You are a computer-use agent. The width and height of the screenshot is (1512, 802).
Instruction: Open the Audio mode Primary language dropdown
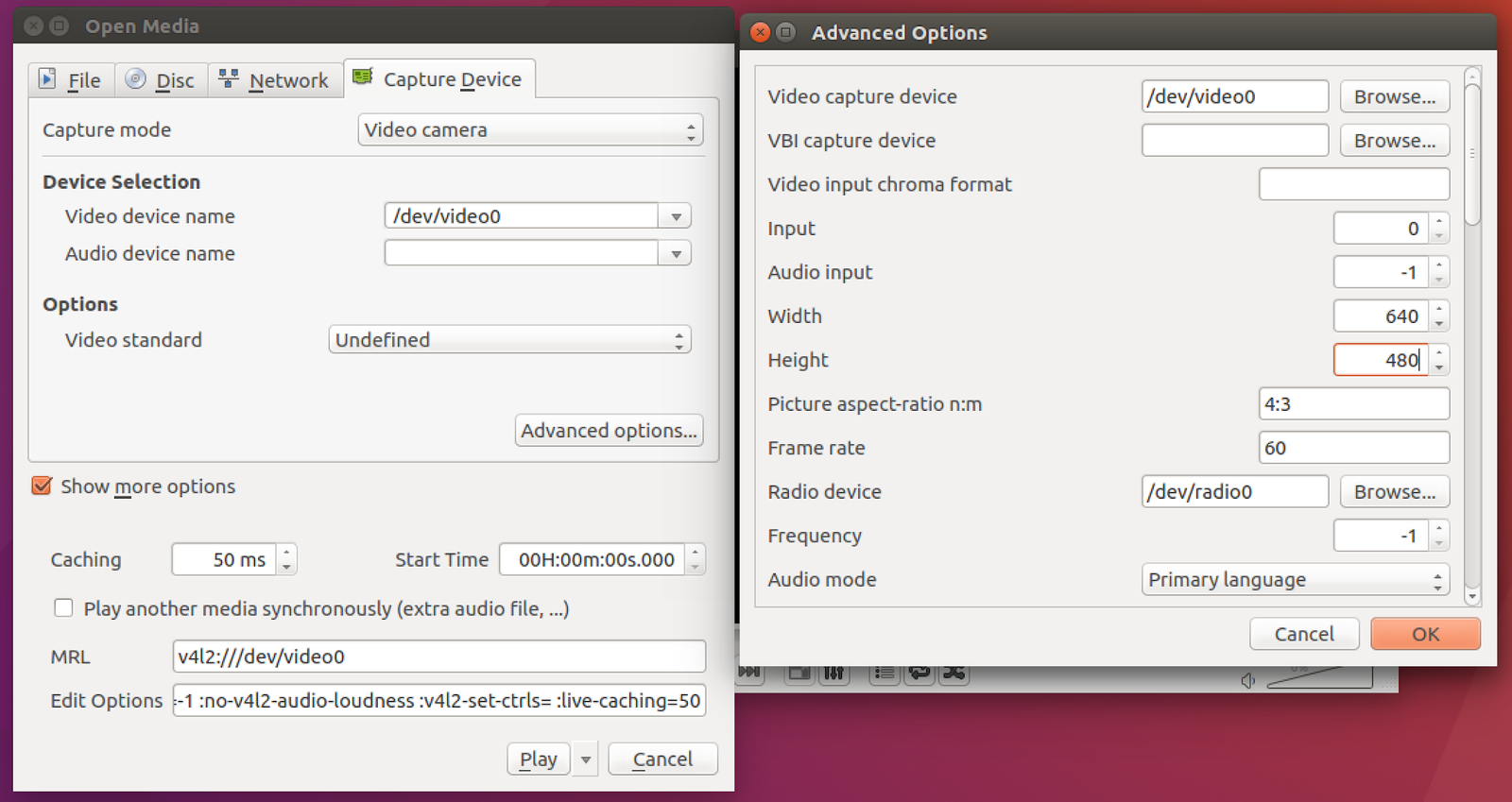tap(1295, 580)
